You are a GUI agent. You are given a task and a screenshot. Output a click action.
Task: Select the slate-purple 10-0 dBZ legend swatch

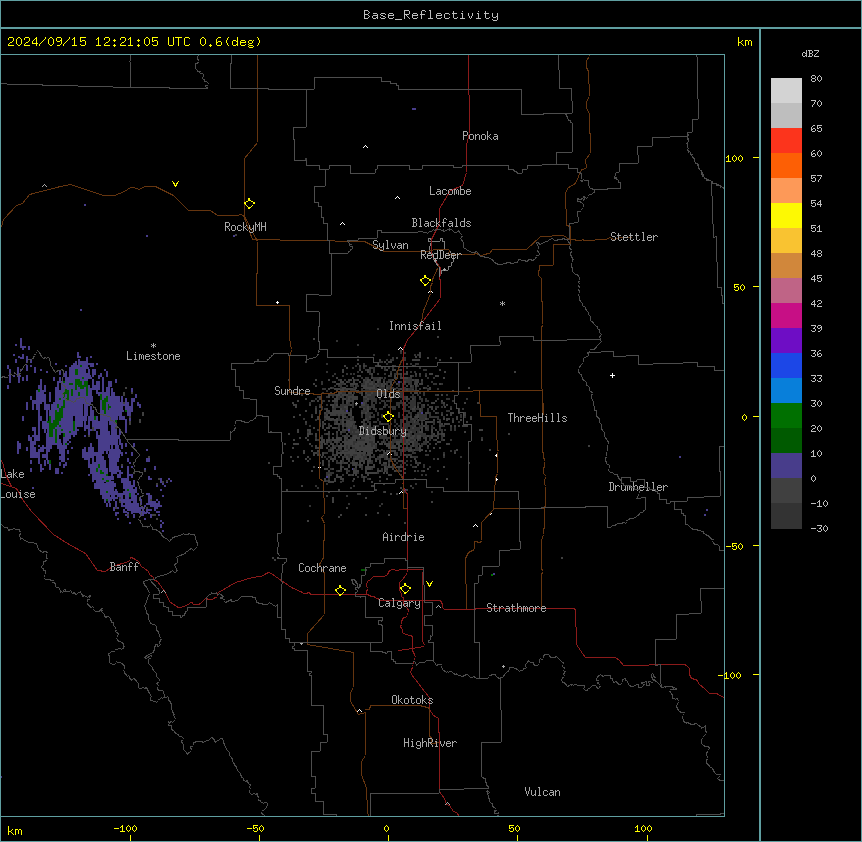point(786,466)
